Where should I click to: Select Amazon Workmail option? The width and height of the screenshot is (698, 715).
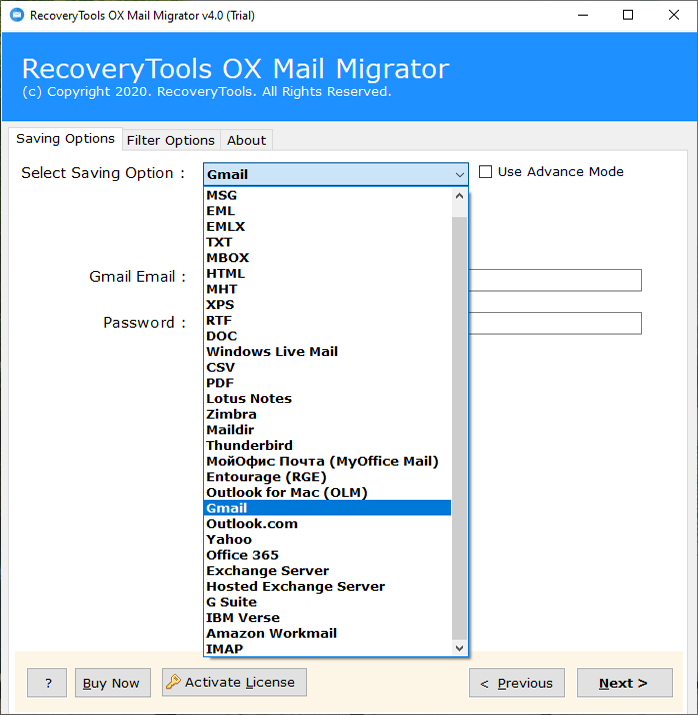coord(327,633)
